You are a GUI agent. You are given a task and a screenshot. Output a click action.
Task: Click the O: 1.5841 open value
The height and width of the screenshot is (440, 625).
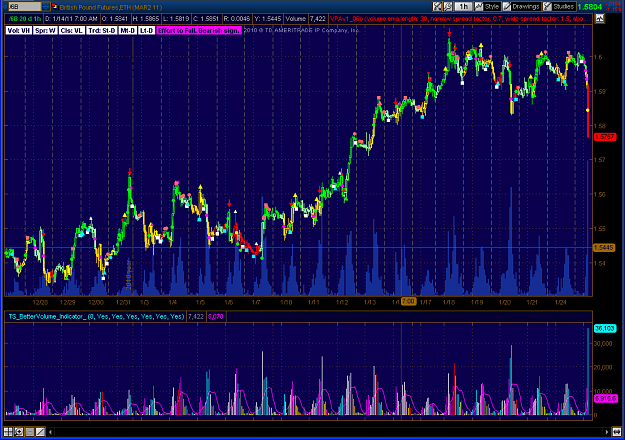click(114, 19)
